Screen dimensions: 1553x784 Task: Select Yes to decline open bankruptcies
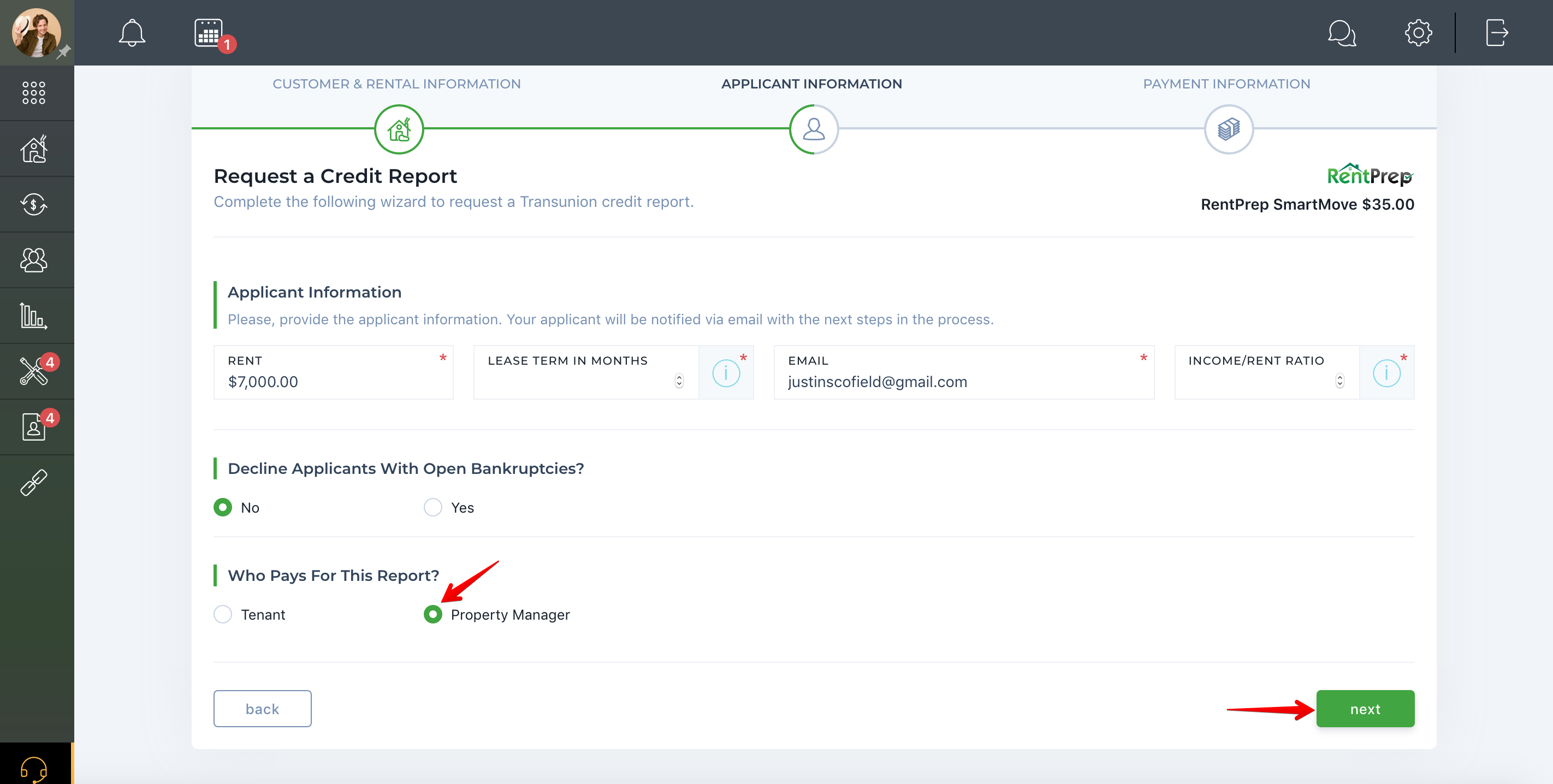tap(432, 507)
